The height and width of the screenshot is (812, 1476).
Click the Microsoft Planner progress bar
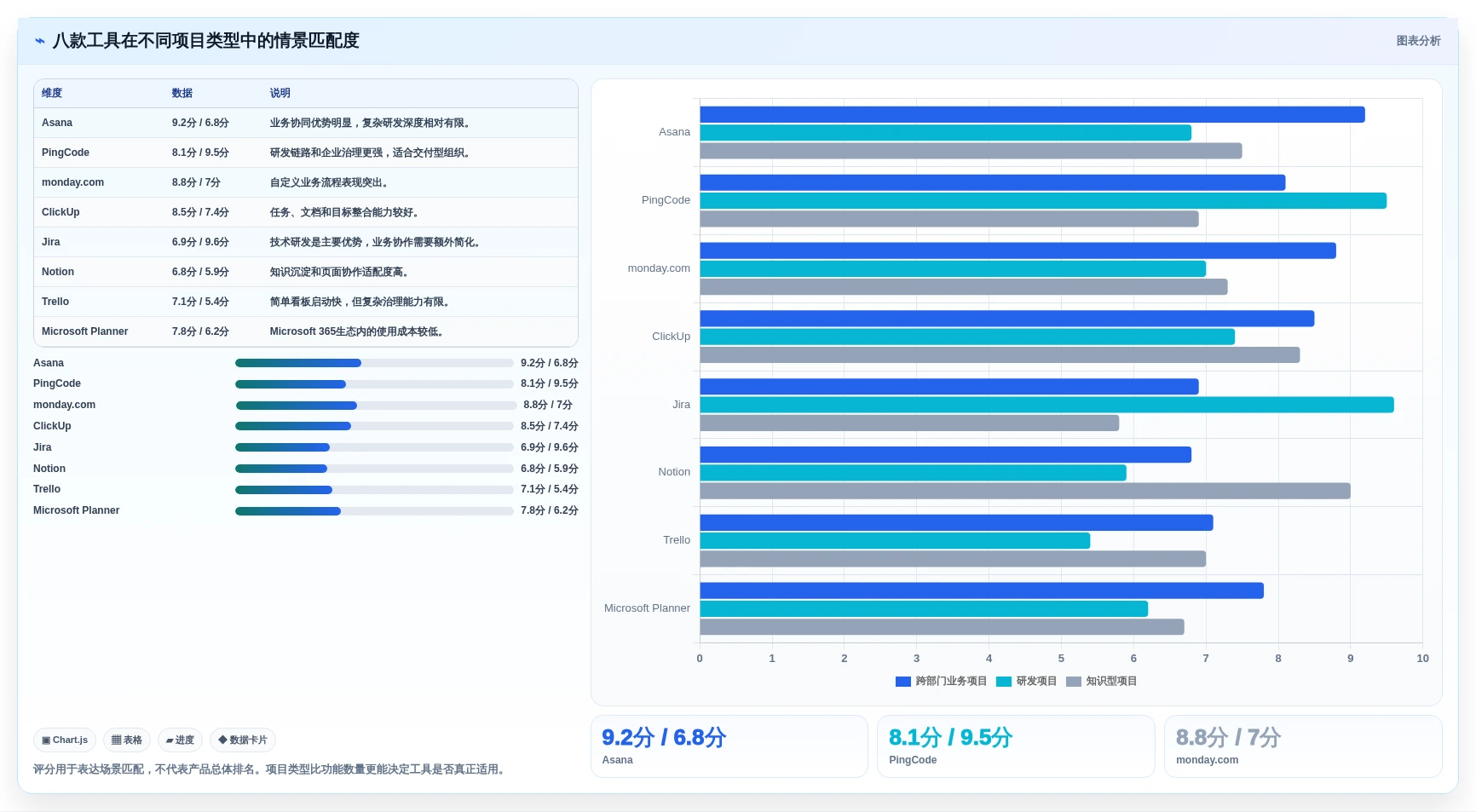point(374,511)
